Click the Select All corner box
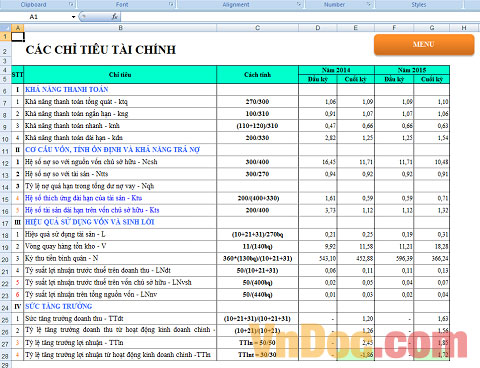Image resolution: width=480 pixels, height=368 pixels. tap(6, 28)
